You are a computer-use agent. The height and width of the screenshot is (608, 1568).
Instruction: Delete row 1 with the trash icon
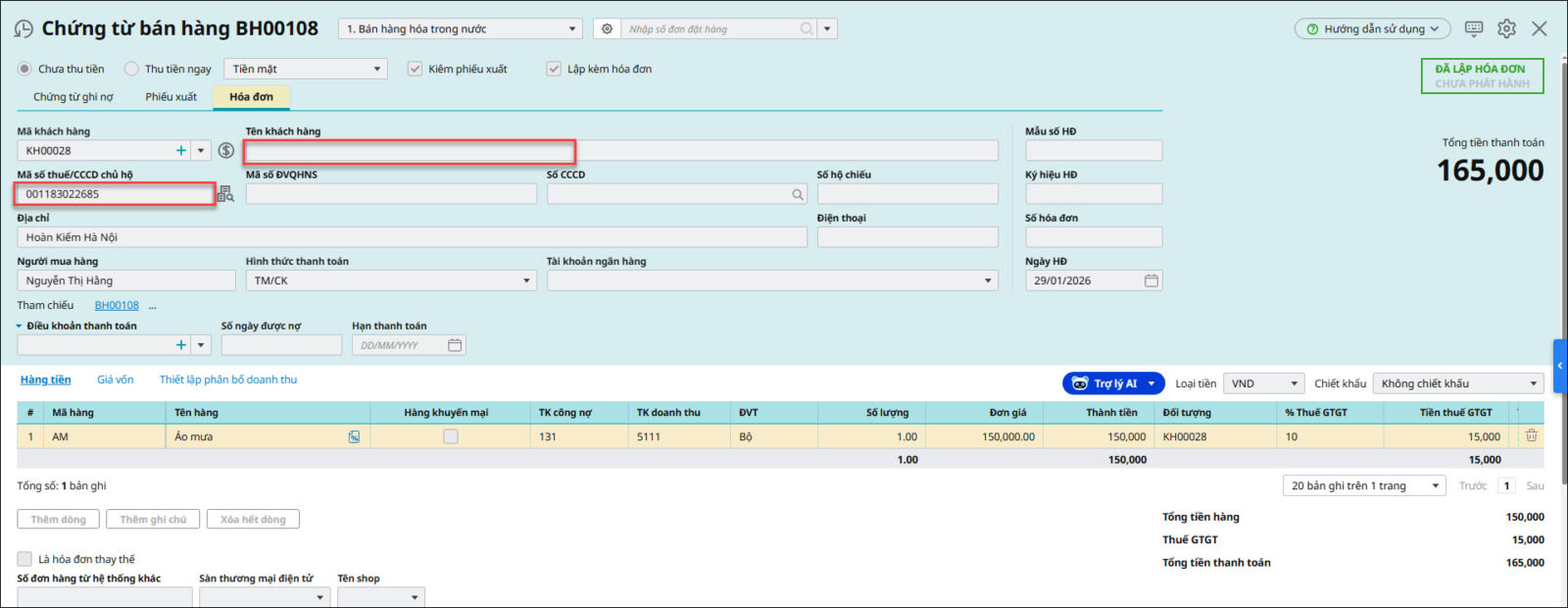pos(1531,436)
